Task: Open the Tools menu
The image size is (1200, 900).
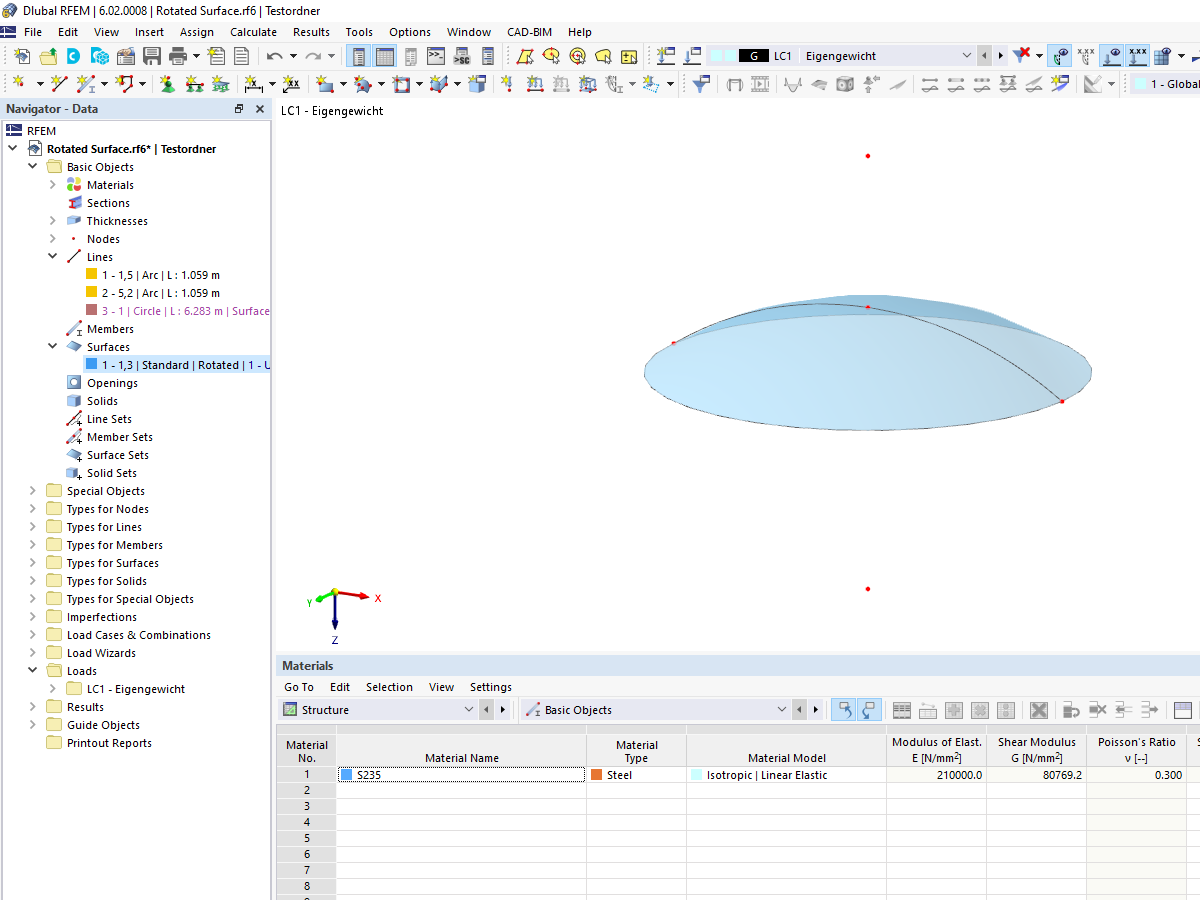Action: pos(359,31)
